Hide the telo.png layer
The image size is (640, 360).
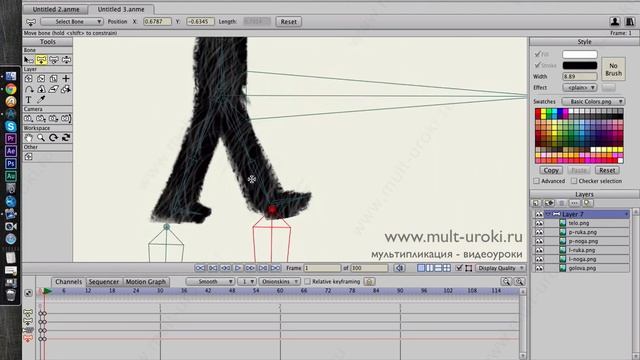tap(539, 223)
